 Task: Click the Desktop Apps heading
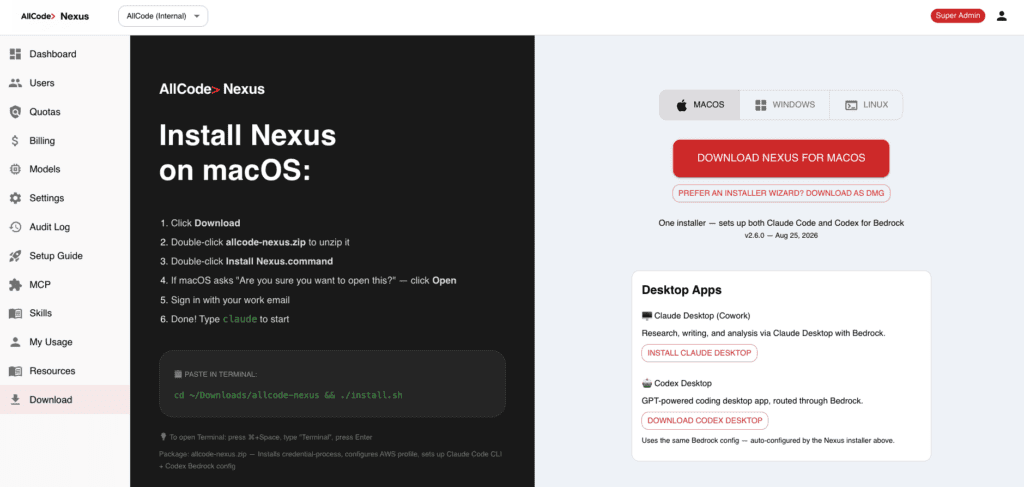coord(682,290)
